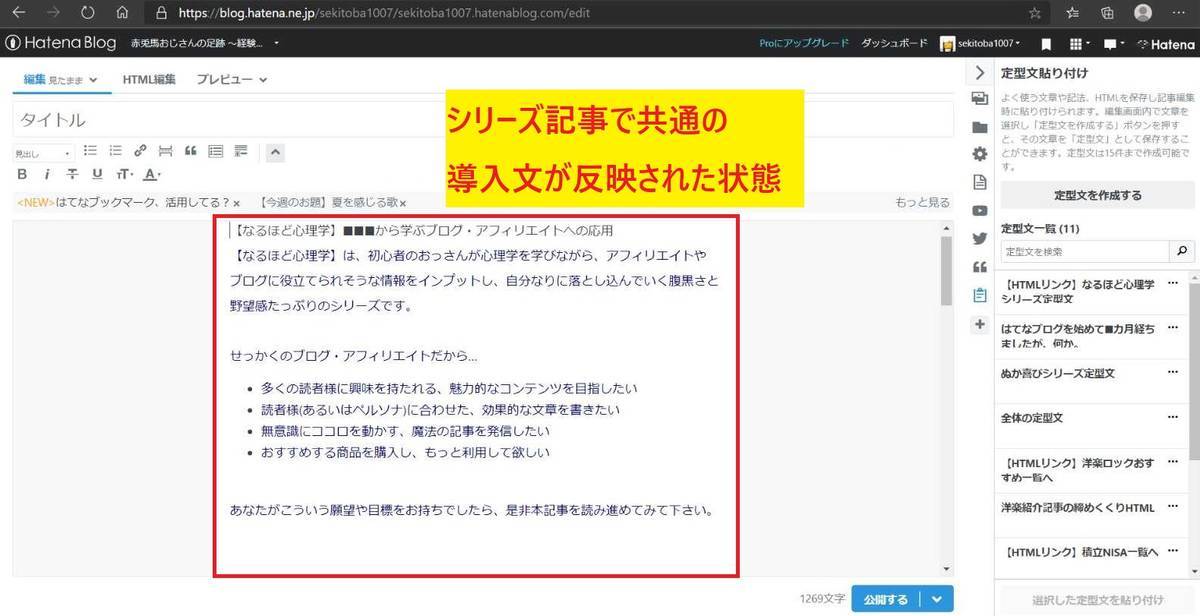Open the ダッシュボード link

[892, 44]
